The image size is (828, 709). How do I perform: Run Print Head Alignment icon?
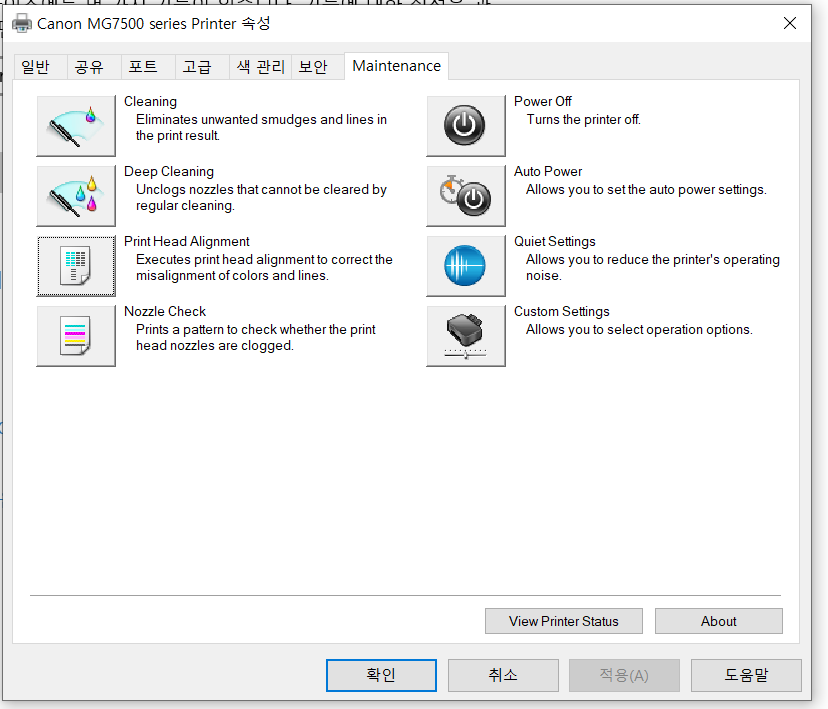[76, 266]
